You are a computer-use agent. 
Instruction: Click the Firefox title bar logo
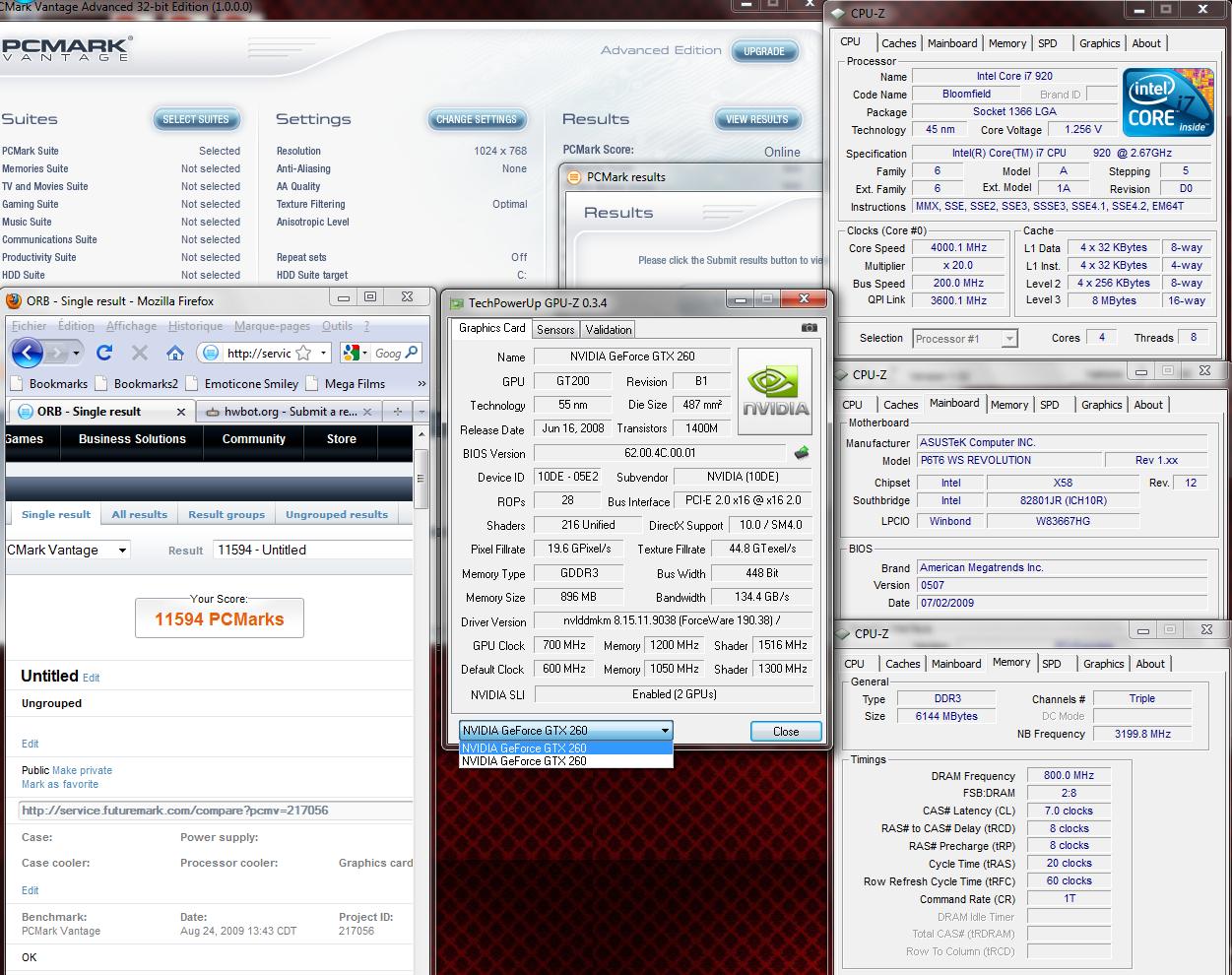(14, 301)
